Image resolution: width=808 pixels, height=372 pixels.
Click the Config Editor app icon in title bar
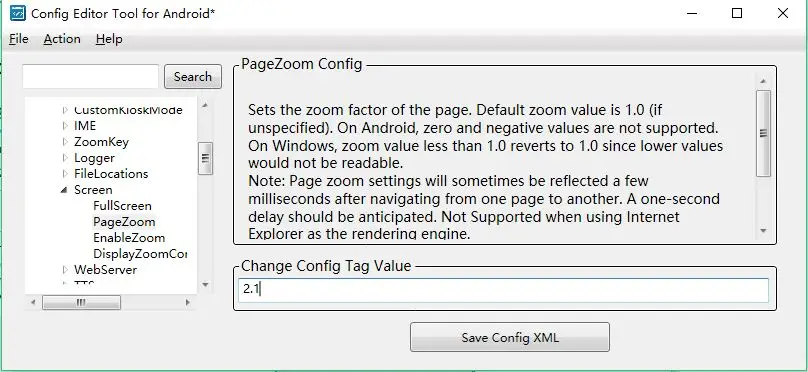[18, 13]
